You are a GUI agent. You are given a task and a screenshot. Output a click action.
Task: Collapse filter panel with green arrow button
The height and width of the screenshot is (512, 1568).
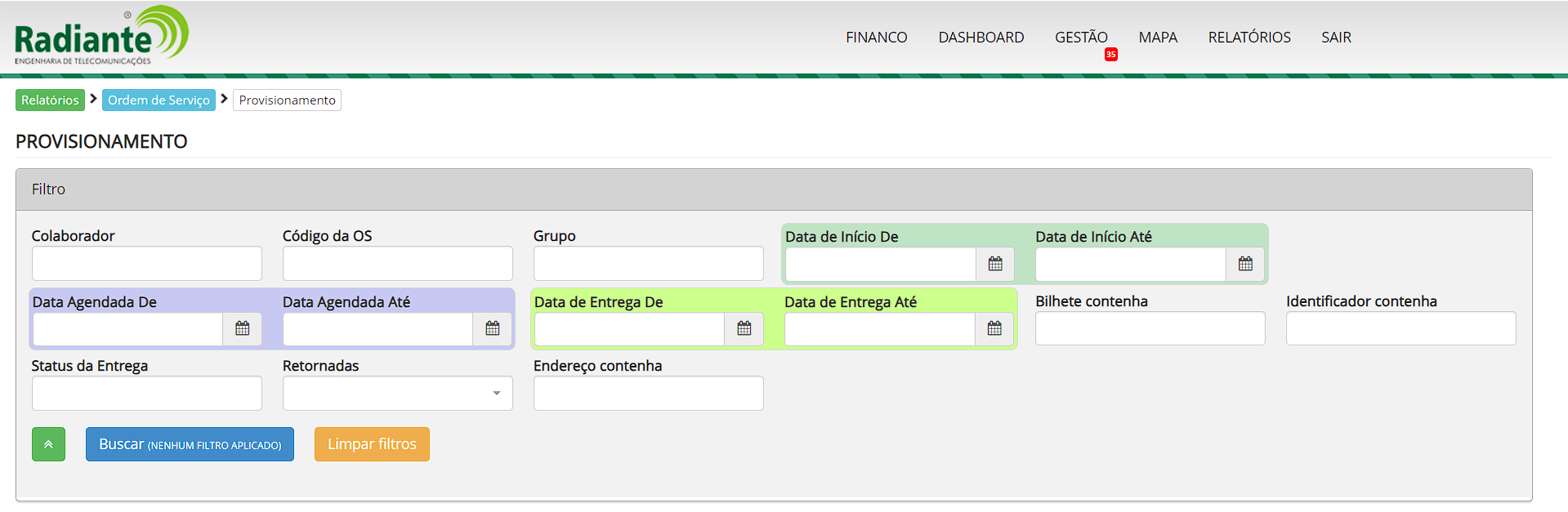48,444
